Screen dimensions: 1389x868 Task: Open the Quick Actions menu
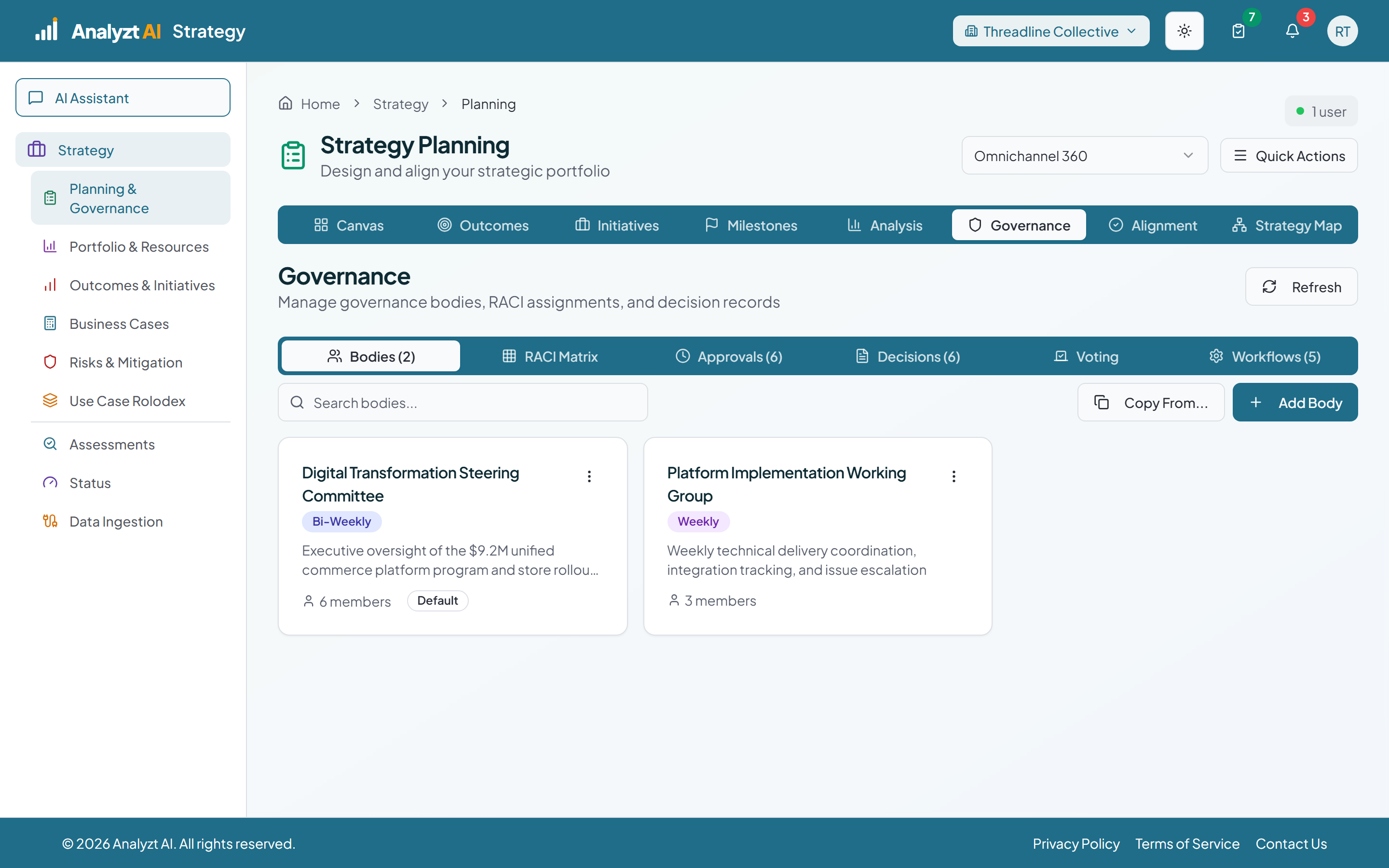(1289, 156)
